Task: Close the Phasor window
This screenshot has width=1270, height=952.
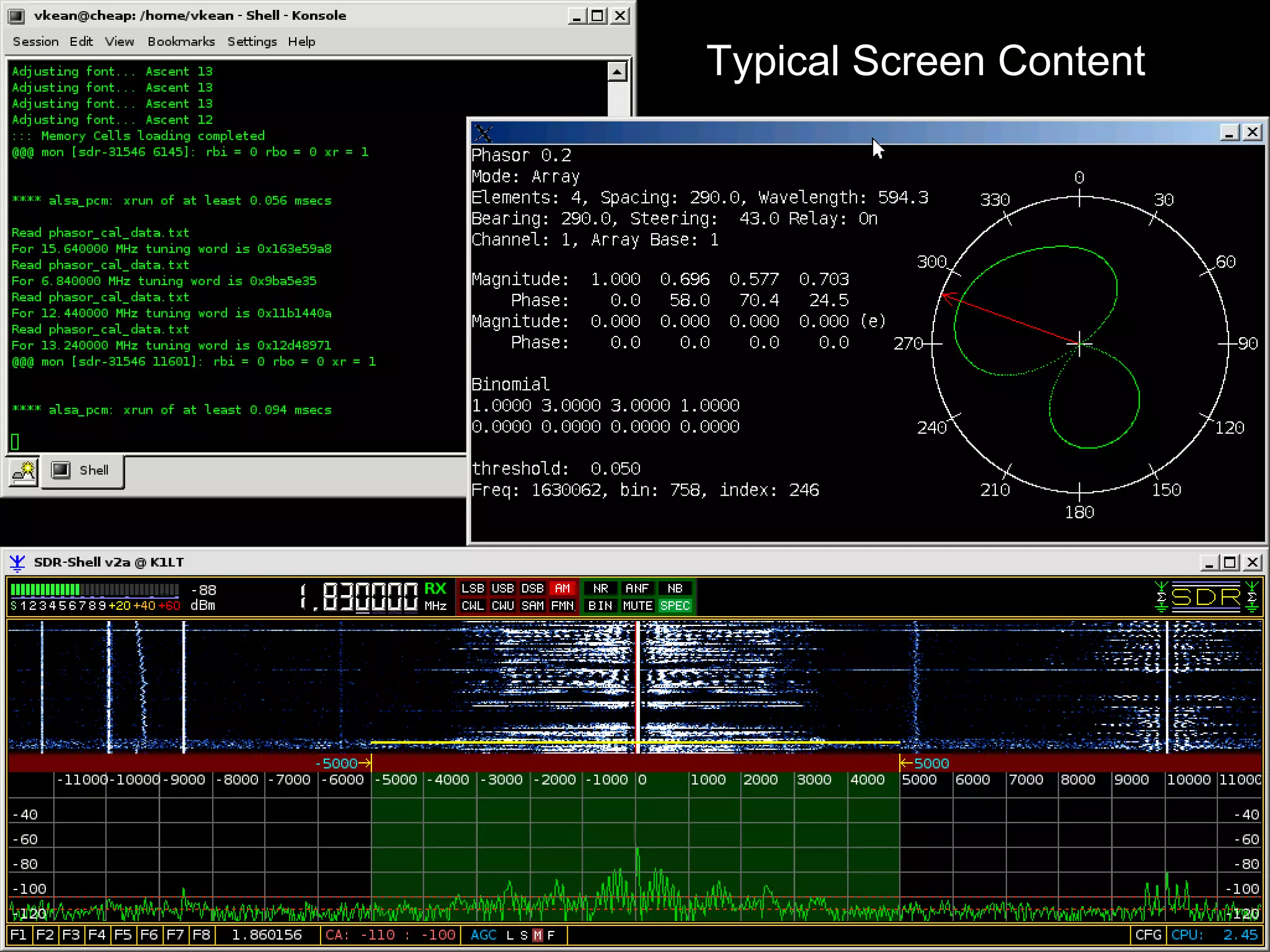Action: tap(1253, 132)
